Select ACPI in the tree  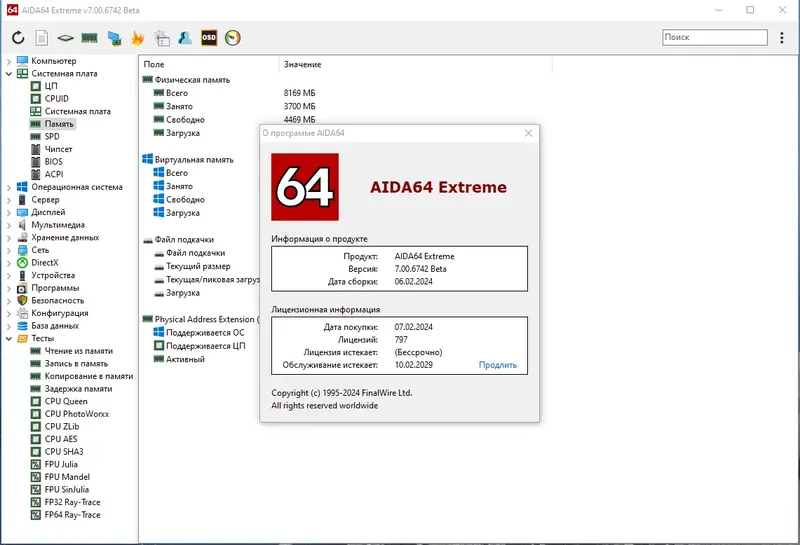[54, 174]
